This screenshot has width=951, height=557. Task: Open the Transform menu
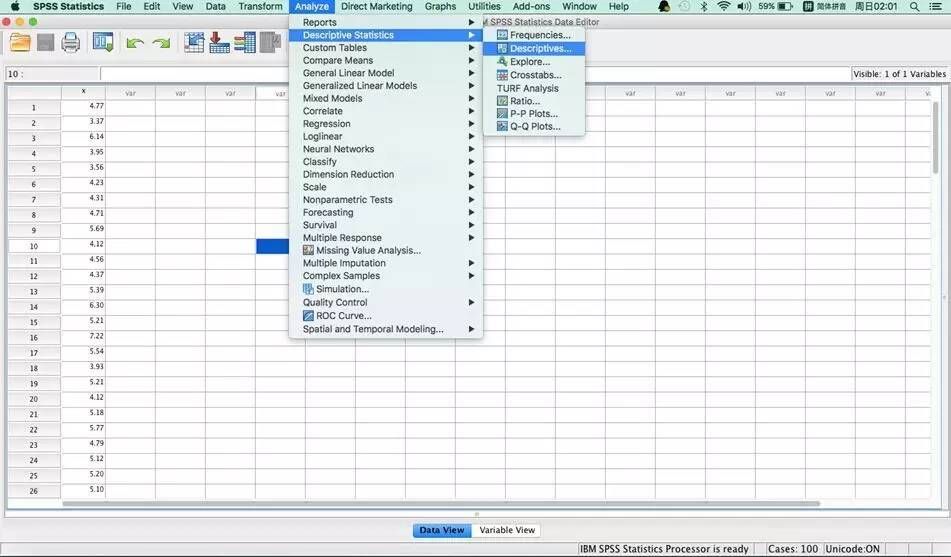click(x=260, y=6)
